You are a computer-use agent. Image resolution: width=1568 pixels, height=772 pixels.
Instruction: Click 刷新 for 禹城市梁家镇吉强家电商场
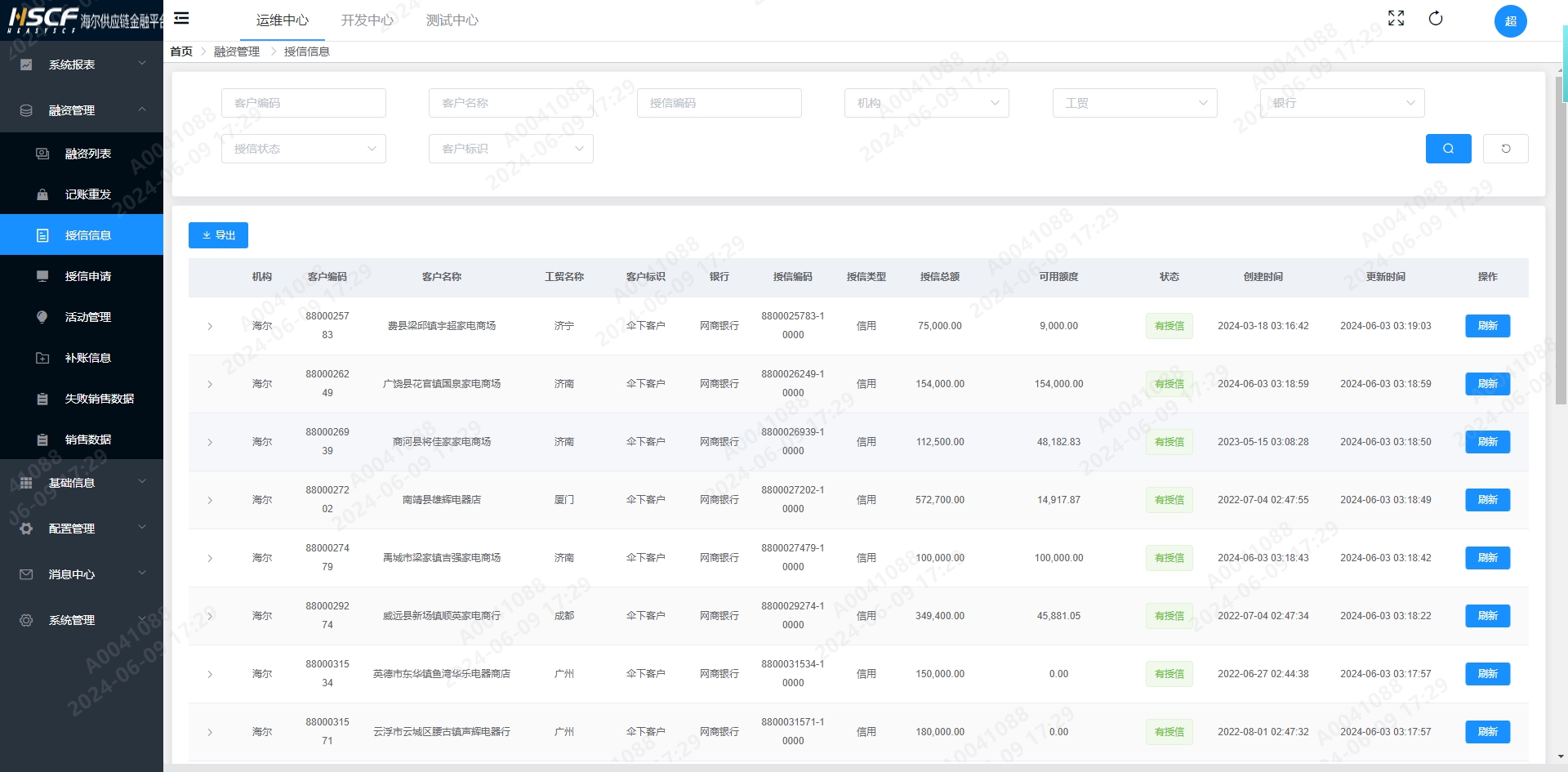point(1487,558)
